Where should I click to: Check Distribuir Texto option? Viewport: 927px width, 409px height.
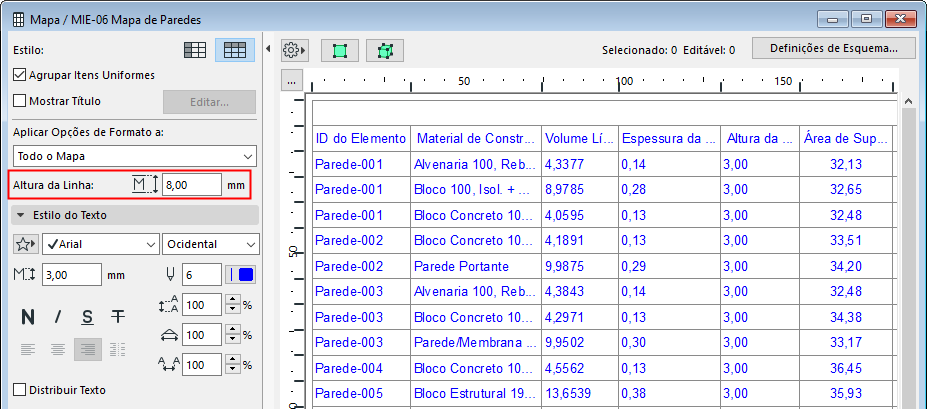tap(20, 390)
